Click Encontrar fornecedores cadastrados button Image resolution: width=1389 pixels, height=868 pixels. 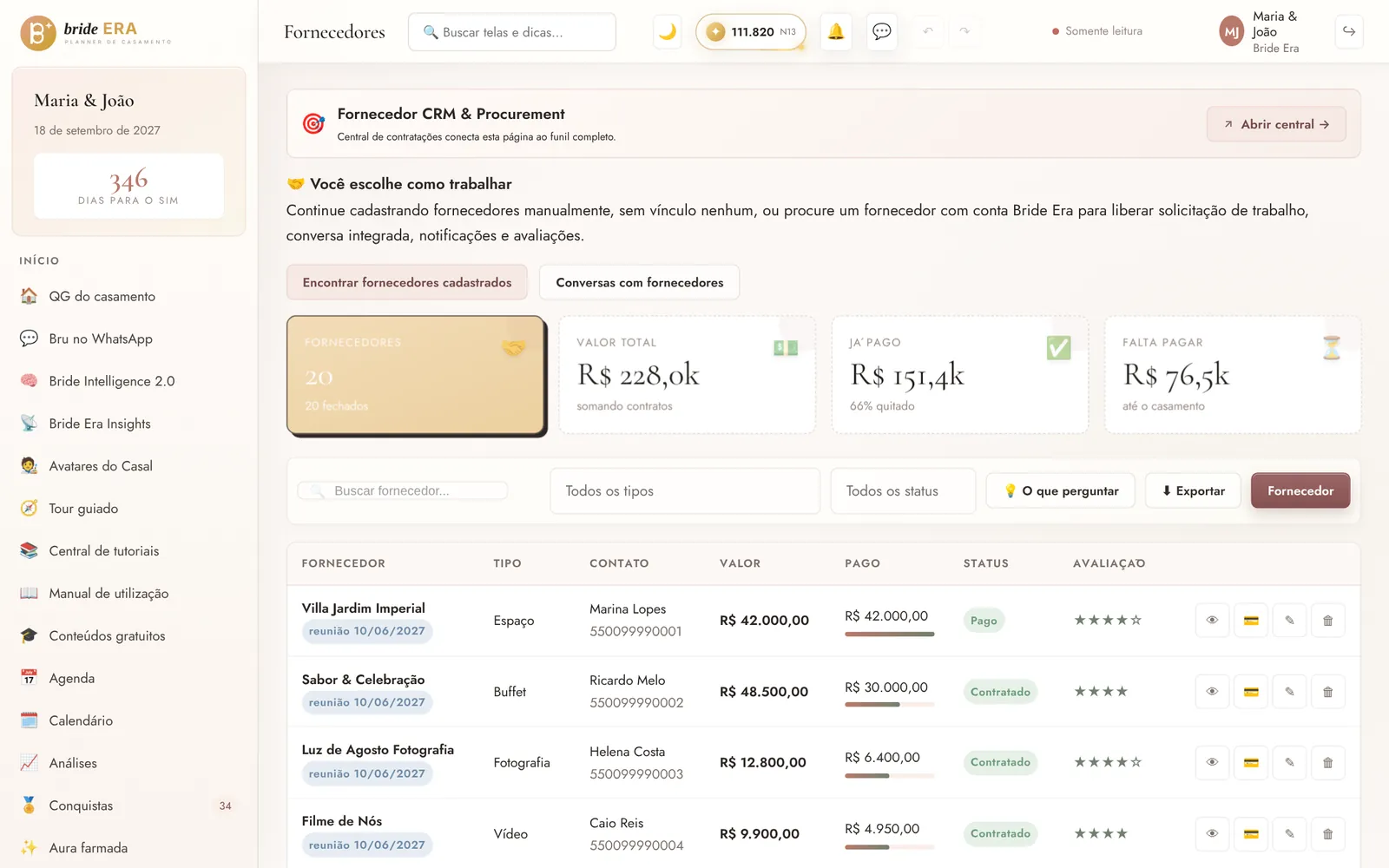pos(407,283)
